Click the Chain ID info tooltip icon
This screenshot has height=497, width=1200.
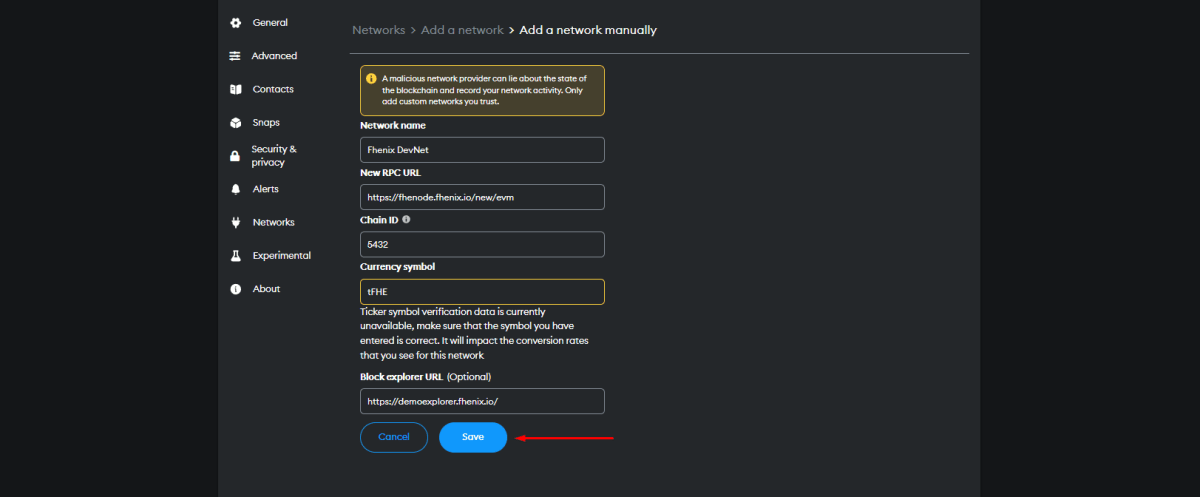[x=406, y=219]
